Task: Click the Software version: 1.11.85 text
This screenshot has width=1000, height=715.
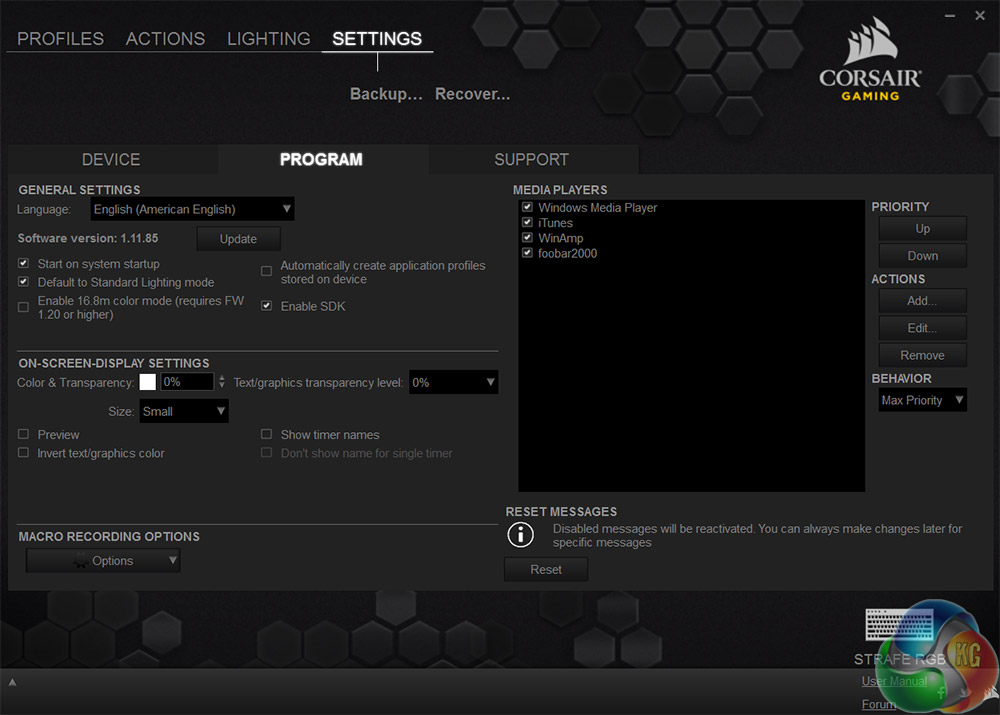Action: click(x=88, y=238)
